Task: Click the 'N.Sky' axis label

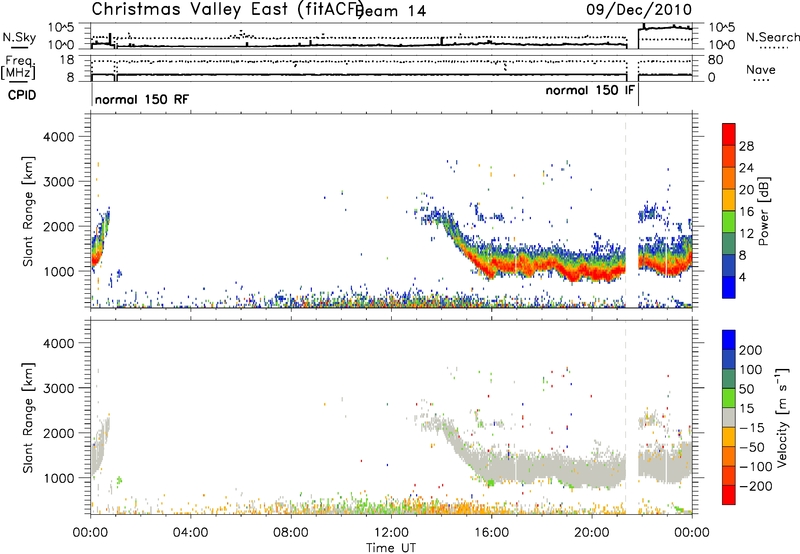Action: click(19, 37)
